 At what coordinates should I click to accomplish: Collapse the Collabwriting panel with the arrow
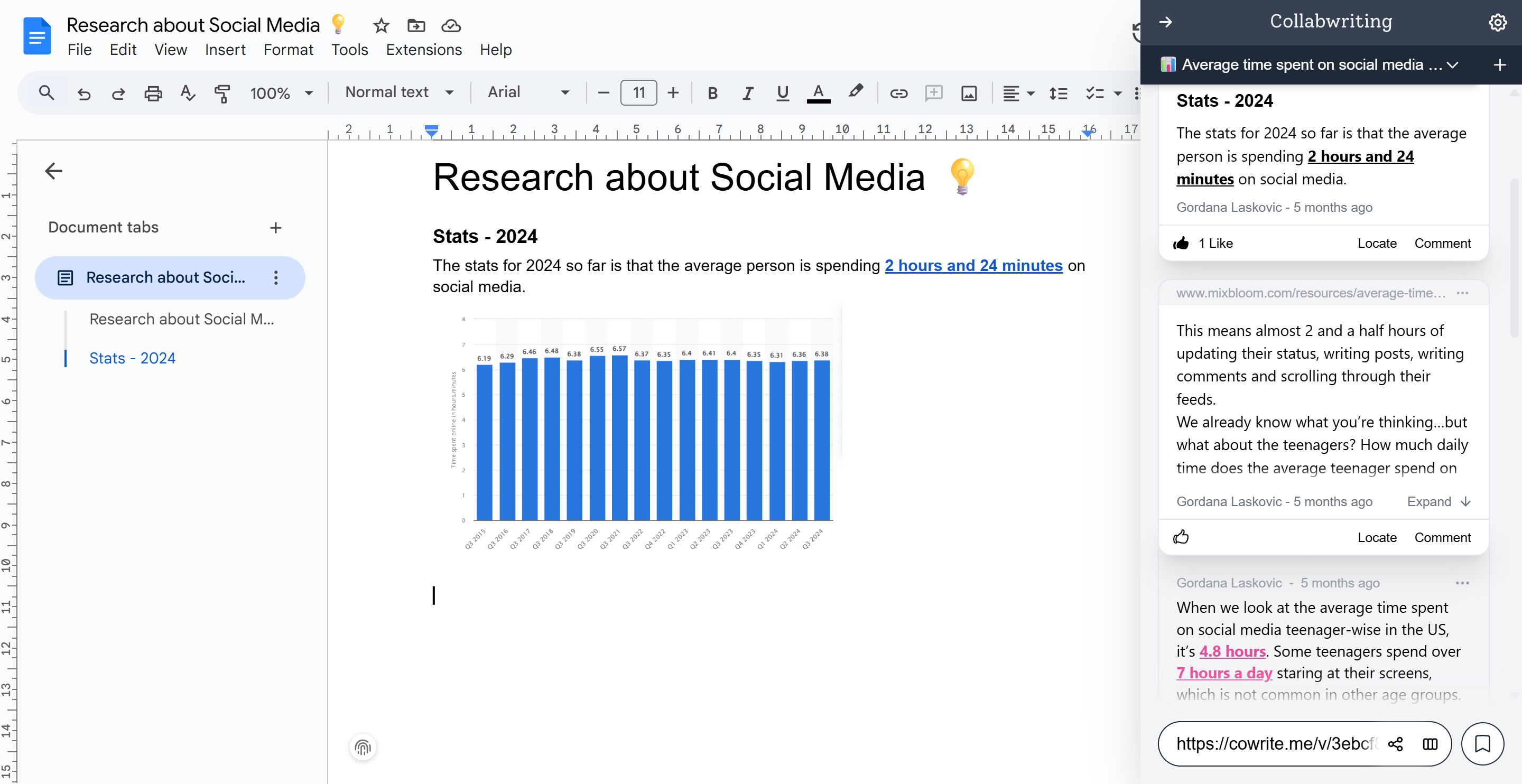click(x=1166, y=22)
